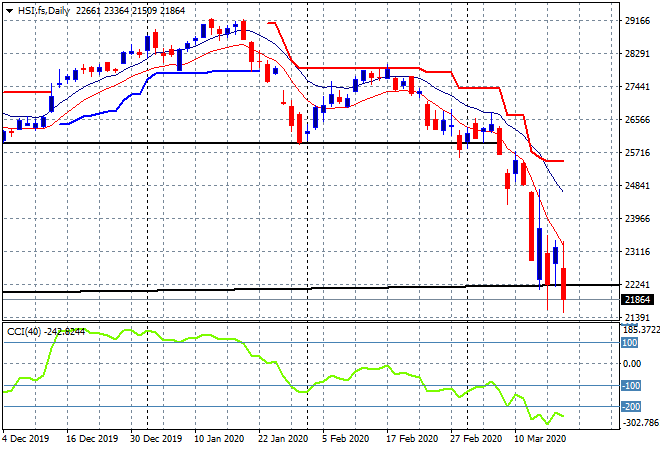Viewport: 660px width, 450px height.
Task: Select the 30 Dec 2019 date label
Action: tap(156, 439)
